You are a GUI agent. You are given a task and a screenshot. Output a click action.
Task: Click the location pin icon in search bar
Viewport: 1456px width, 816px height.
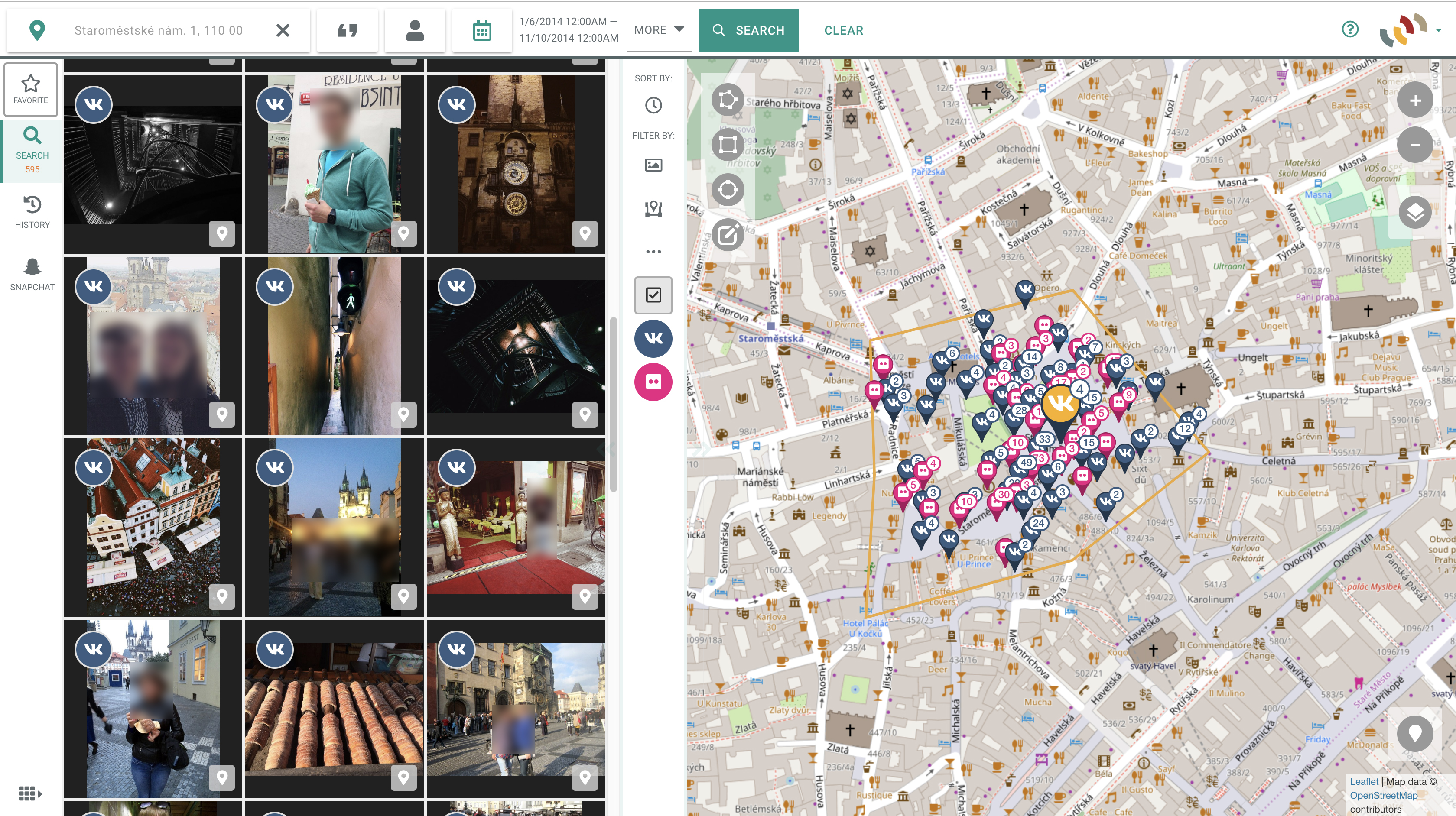point(37,30)
